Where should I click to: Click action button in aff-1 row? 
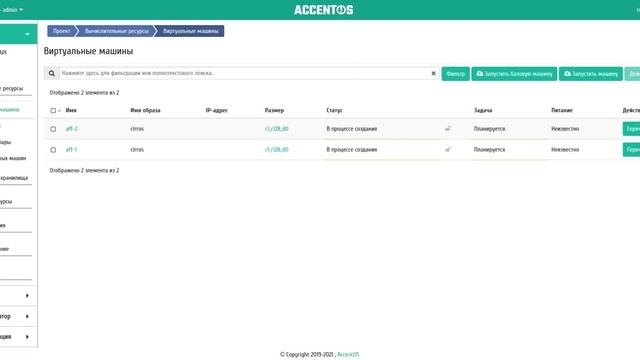click(631, 149)
